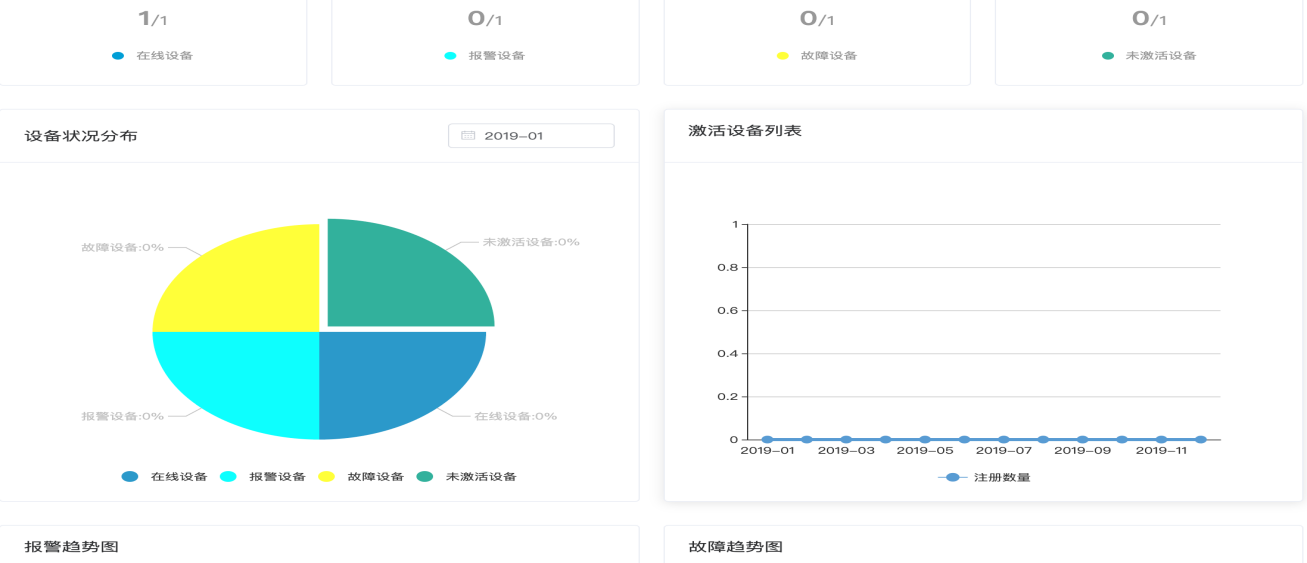Click the 报警趋势图 panel header
The height and width of the screenshot is (563, 1307).
click(x=72, y=547)
